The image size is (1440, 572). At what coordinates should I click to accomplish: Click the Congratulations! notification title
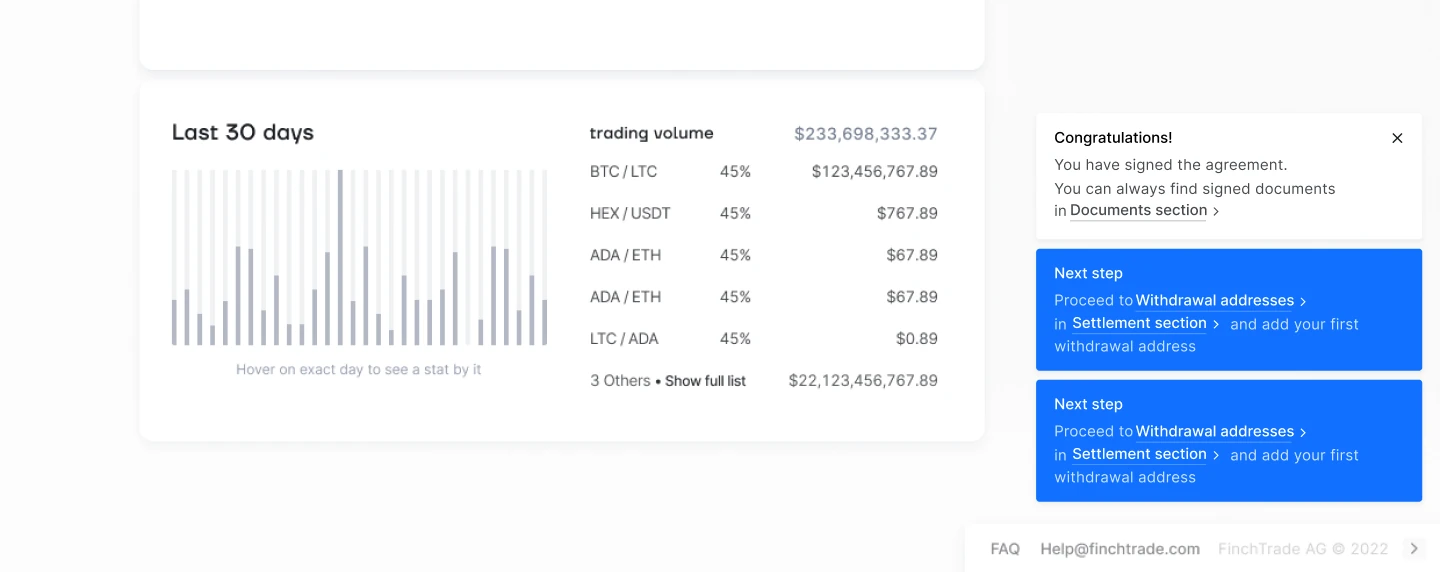[x=1113, y=138]
